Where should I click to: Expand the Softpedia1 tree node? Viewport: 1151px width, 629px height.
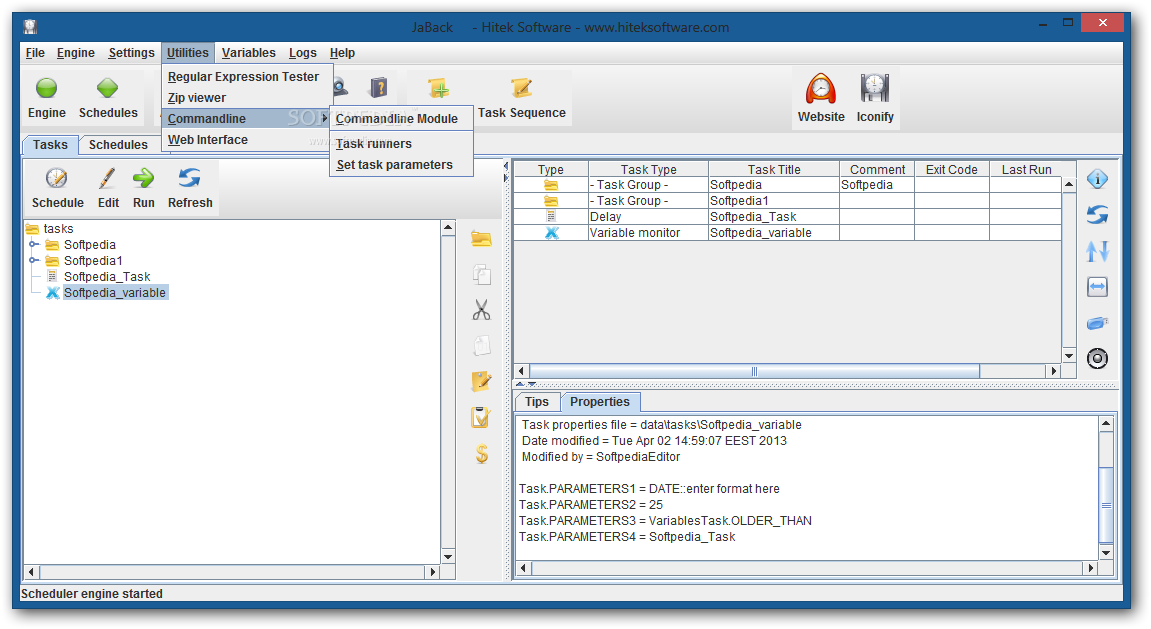(x=34, y=261)
